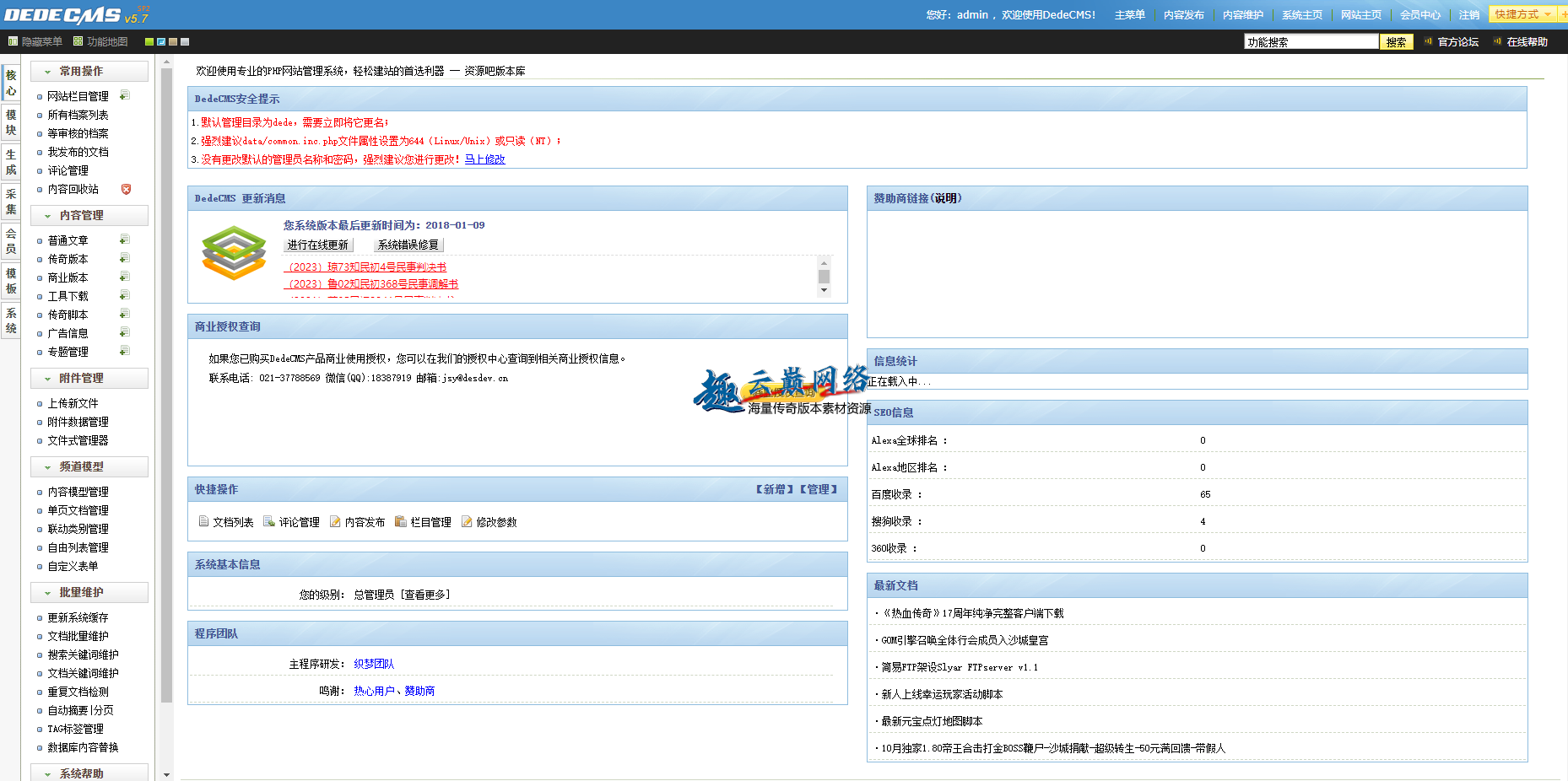Open 内容发布 in top navigation
The image size is (1568, 781).
pyautogui.click(x=1183, y=14)
